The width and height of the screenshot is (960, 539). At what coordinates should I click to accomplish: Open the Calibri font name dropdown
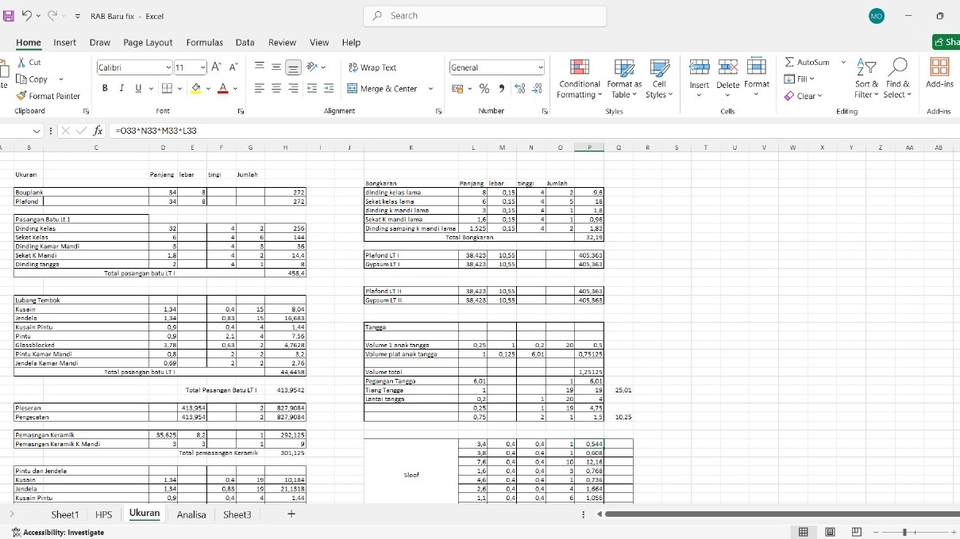168,67
